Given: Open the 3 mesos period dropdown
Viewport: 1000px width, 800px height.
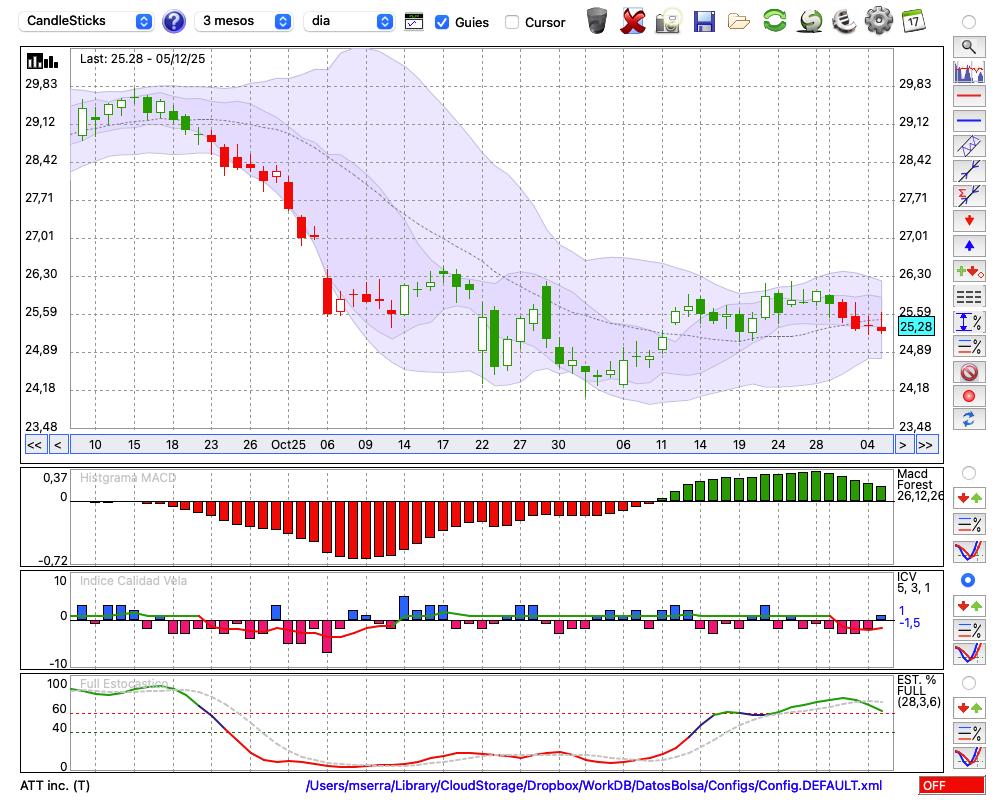Looking at the screenshot, I should pyautogui.click(x=245, y=21).
